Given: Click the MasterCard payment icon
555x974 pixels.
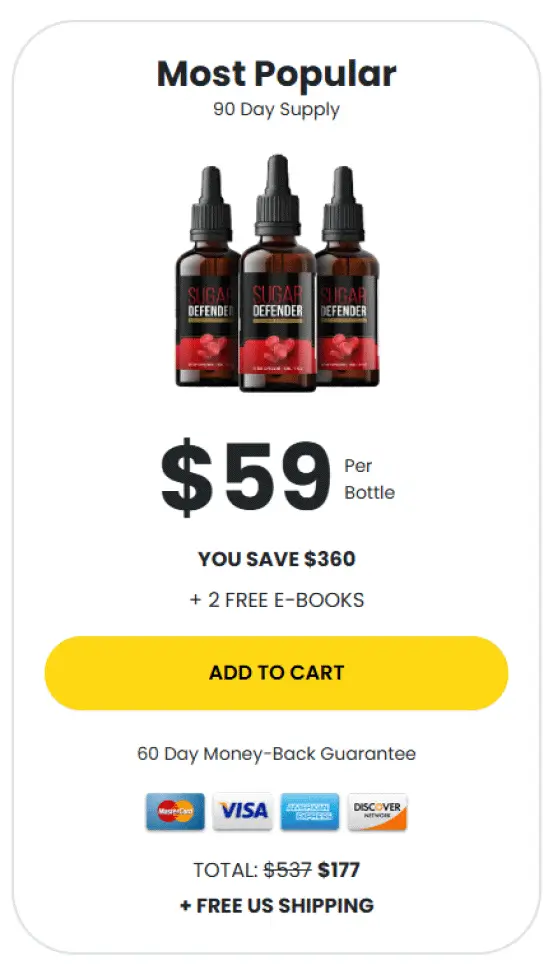Looking at the screenshot, I should [175, 811].
